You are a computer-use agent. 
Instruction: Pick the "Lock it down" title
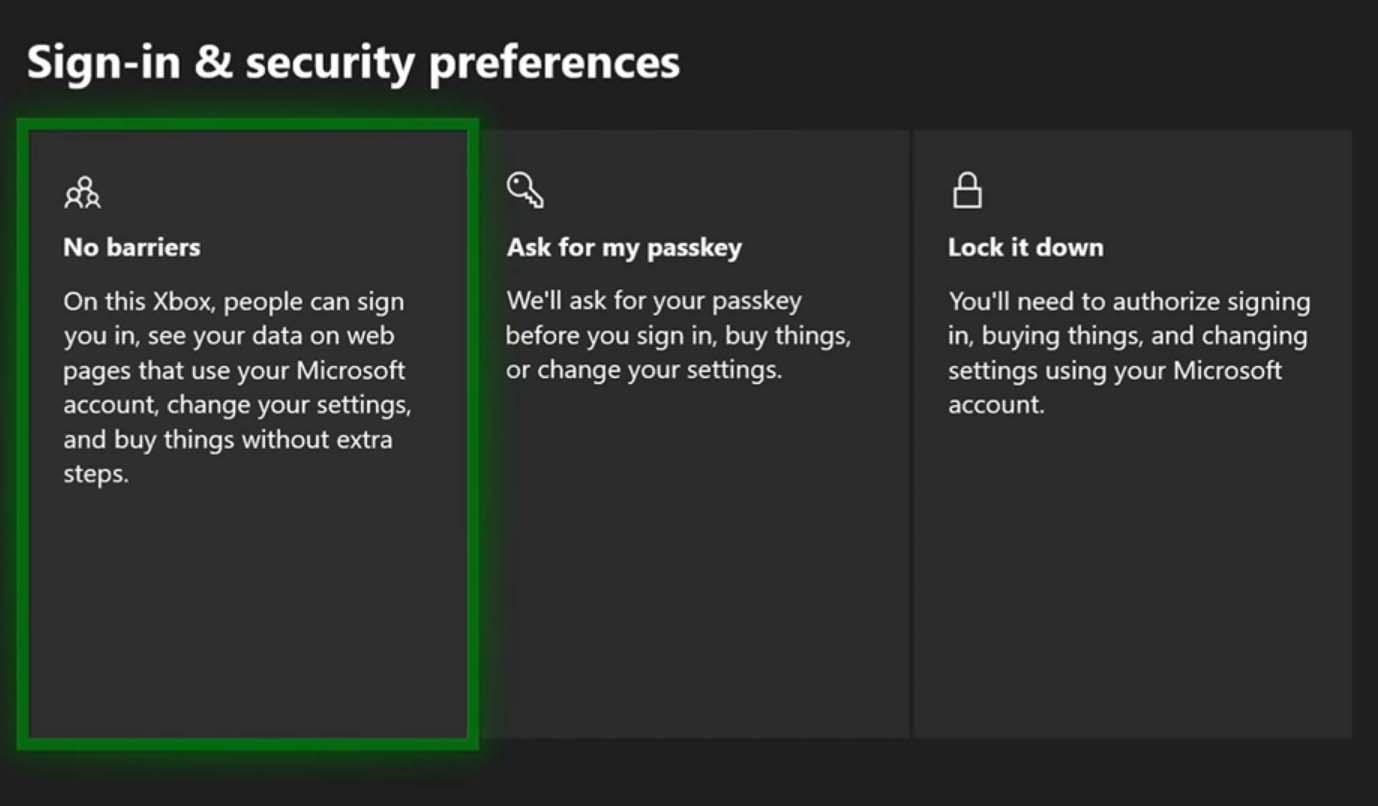(1026, 247)
